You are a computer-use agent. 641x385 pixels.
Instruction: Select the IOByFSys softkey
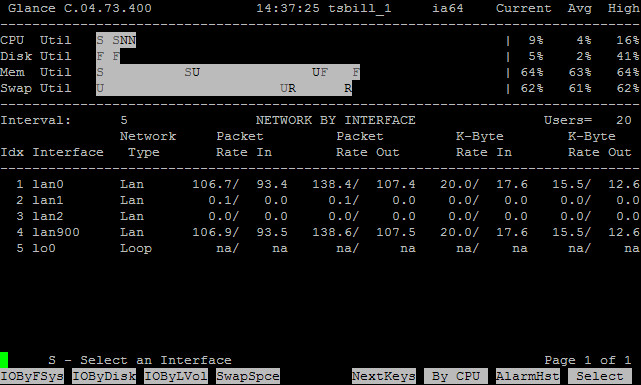pyautogui.click(x=32, y=376)
